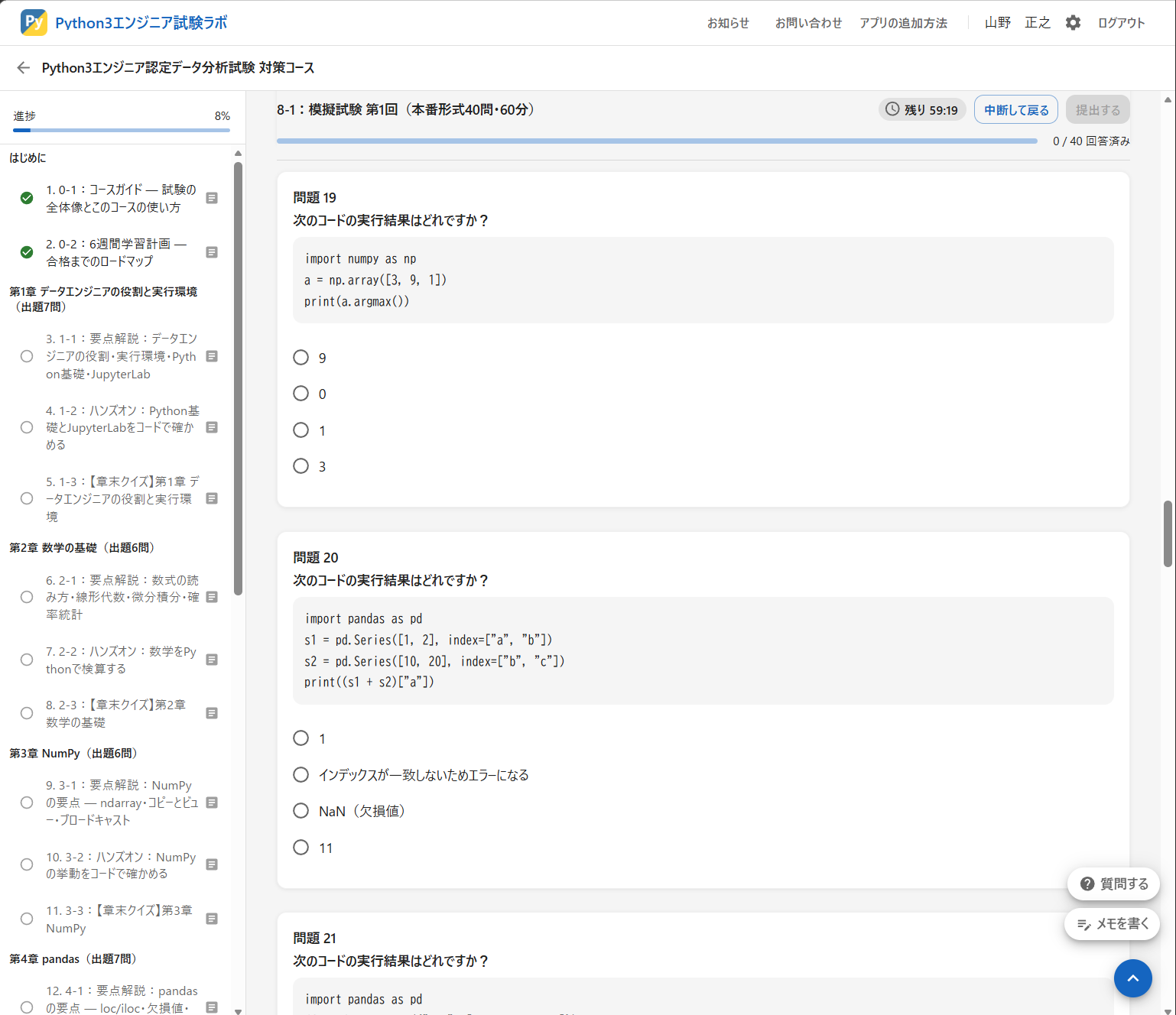This screenshot has width=1176, height=1015.
Task: Click the 進捗 8% progress bar
Action: pyautogui.click(x=122, y=131)
